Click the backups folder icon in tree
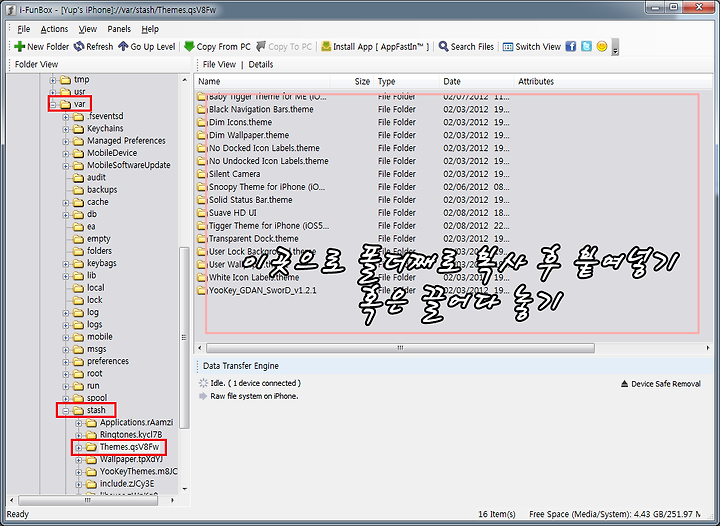This screenshot has width=720, height=526. click(x=79, y=190)
